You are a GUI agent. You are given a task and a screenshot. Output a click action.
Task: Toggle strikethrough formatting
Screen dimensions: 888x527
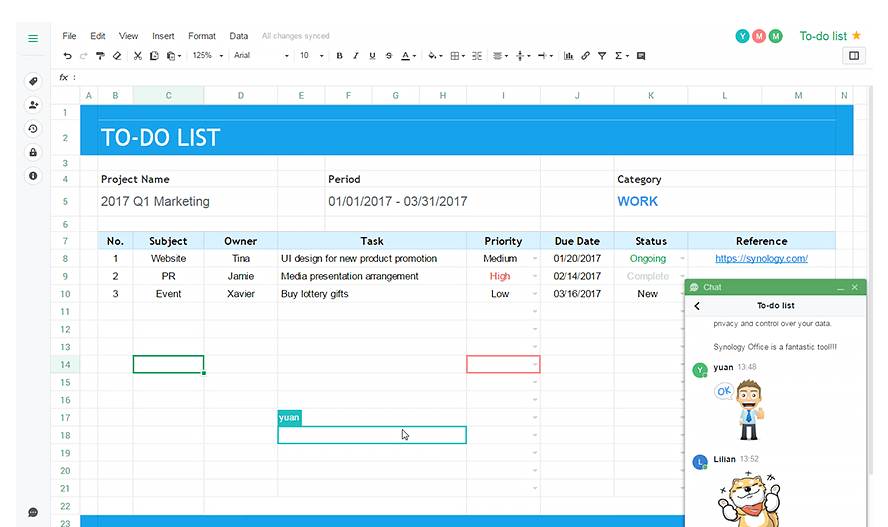[388, 55]
